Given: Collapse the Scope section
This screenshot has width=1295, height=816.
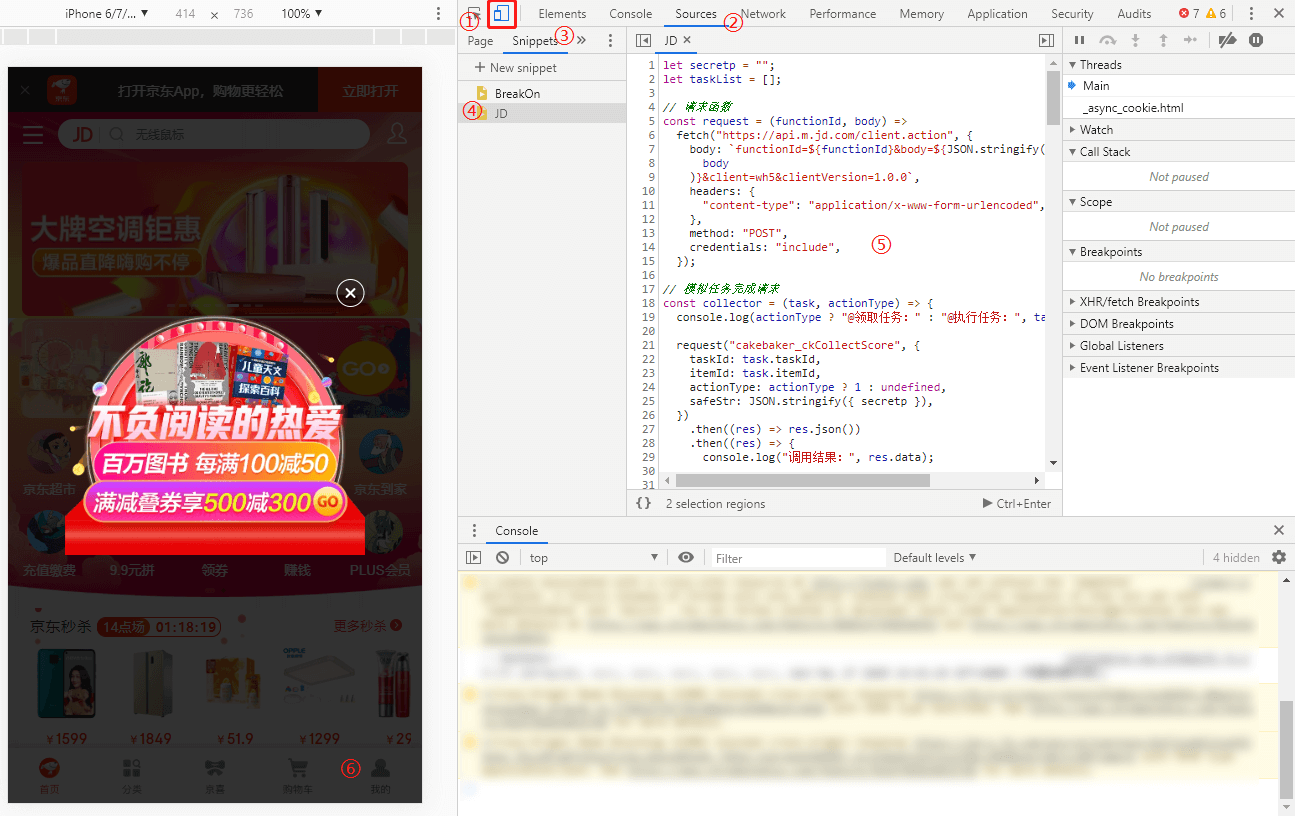Looking at the screenshot, I should tap(1179, 202).
